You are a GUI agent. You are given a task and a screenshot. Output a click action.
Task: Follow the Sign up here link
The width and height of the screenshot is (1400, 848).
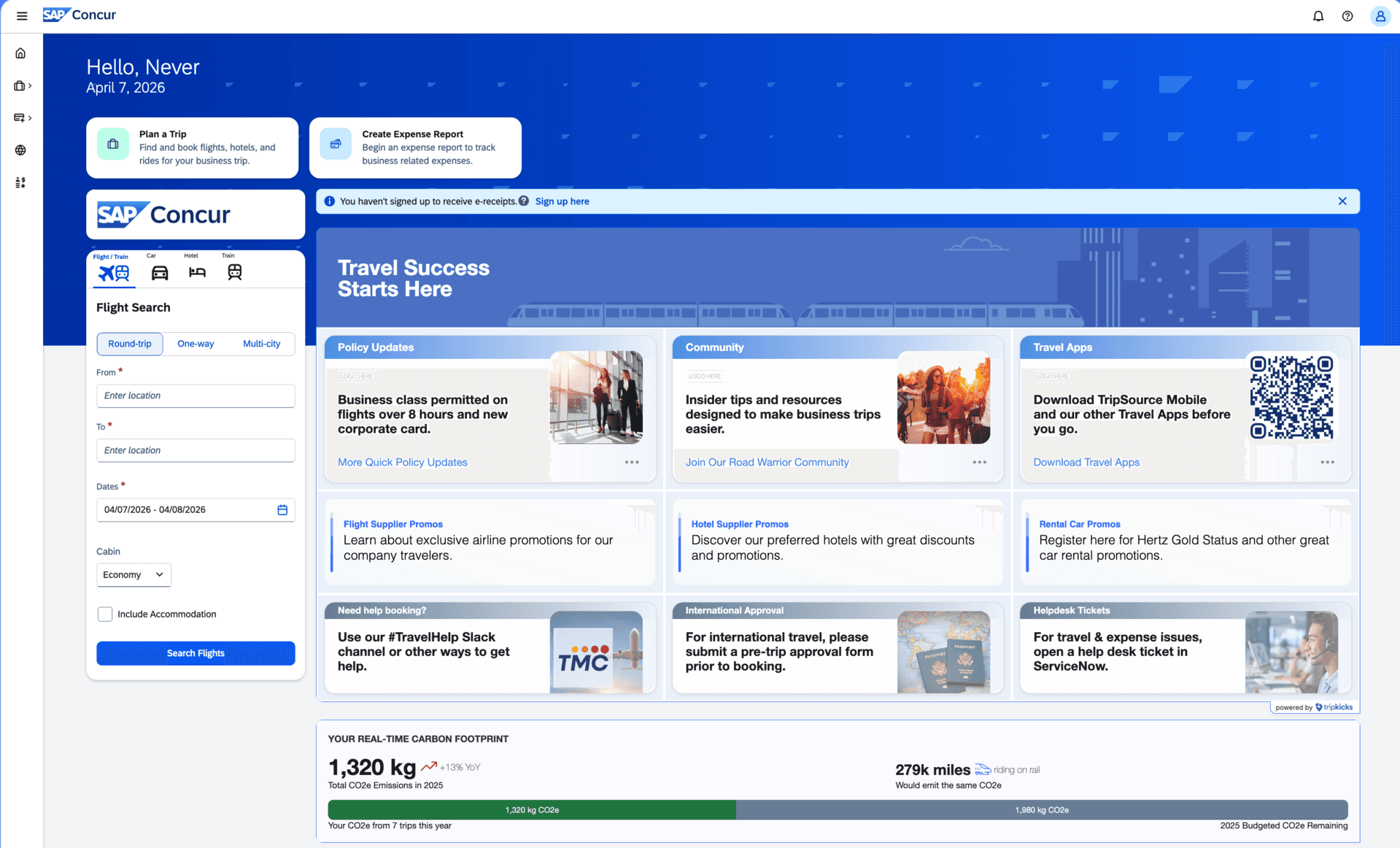[562, 201]
